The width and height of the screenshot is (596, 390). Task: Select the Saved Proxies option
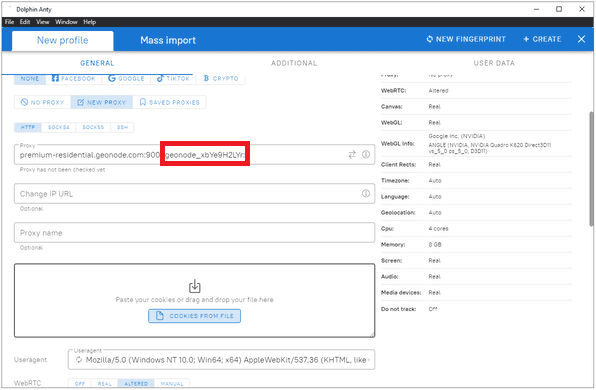coord(170,102)
